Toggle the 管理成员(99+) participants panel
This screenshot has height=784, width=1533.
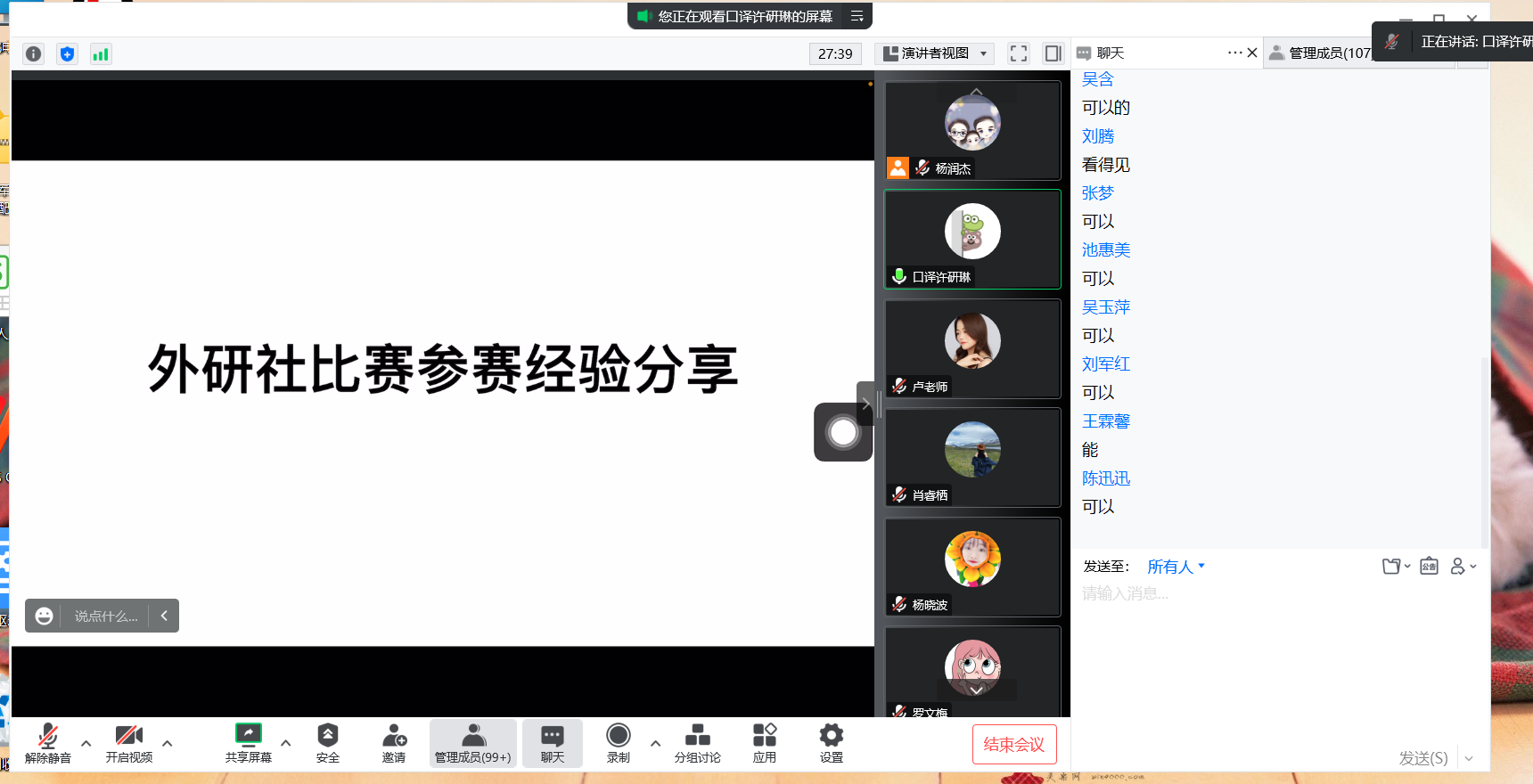pyautogui.click(x=473, y=744)
